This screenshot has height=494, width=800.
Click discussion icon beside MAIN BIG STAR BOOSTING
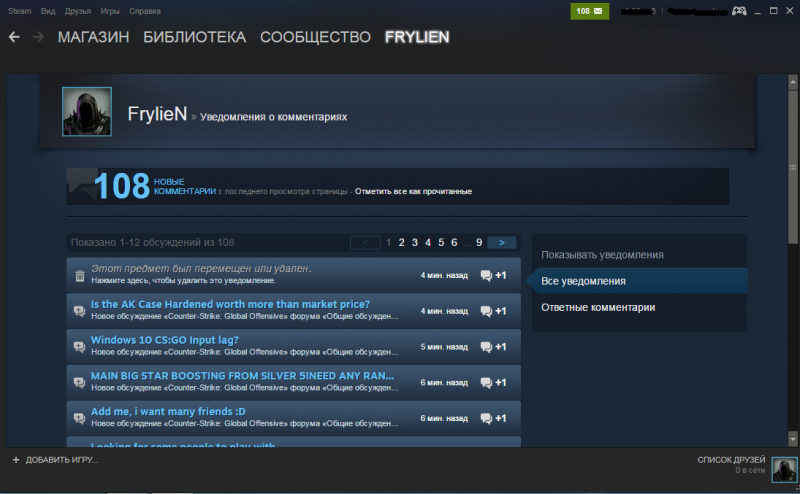click(x=79, y=382)
